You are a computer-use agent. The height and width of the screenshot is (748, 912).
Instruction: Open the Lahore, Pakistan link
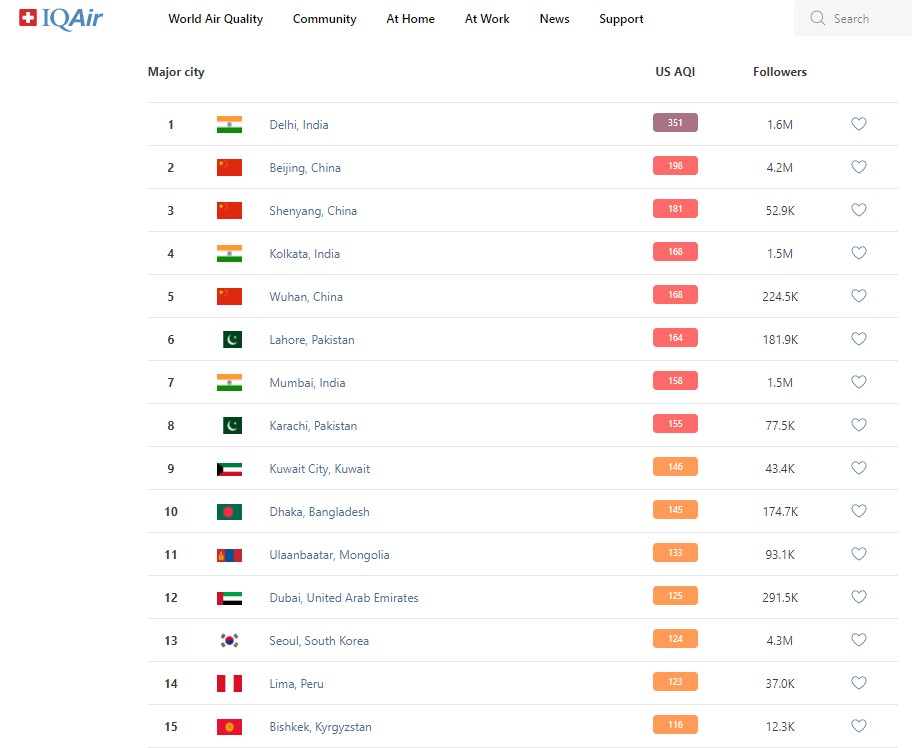312,340
